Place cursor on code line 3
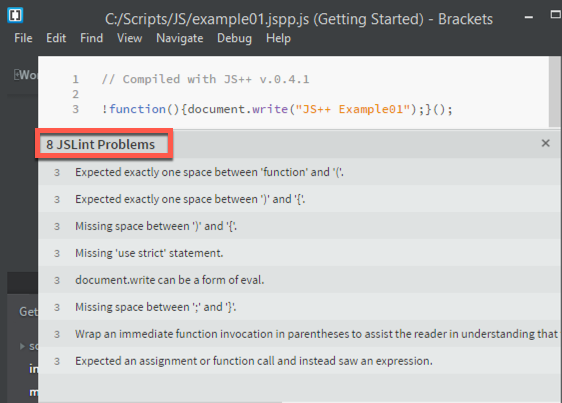The width and height of the screenshot is (562, 403). pos(277,109)
